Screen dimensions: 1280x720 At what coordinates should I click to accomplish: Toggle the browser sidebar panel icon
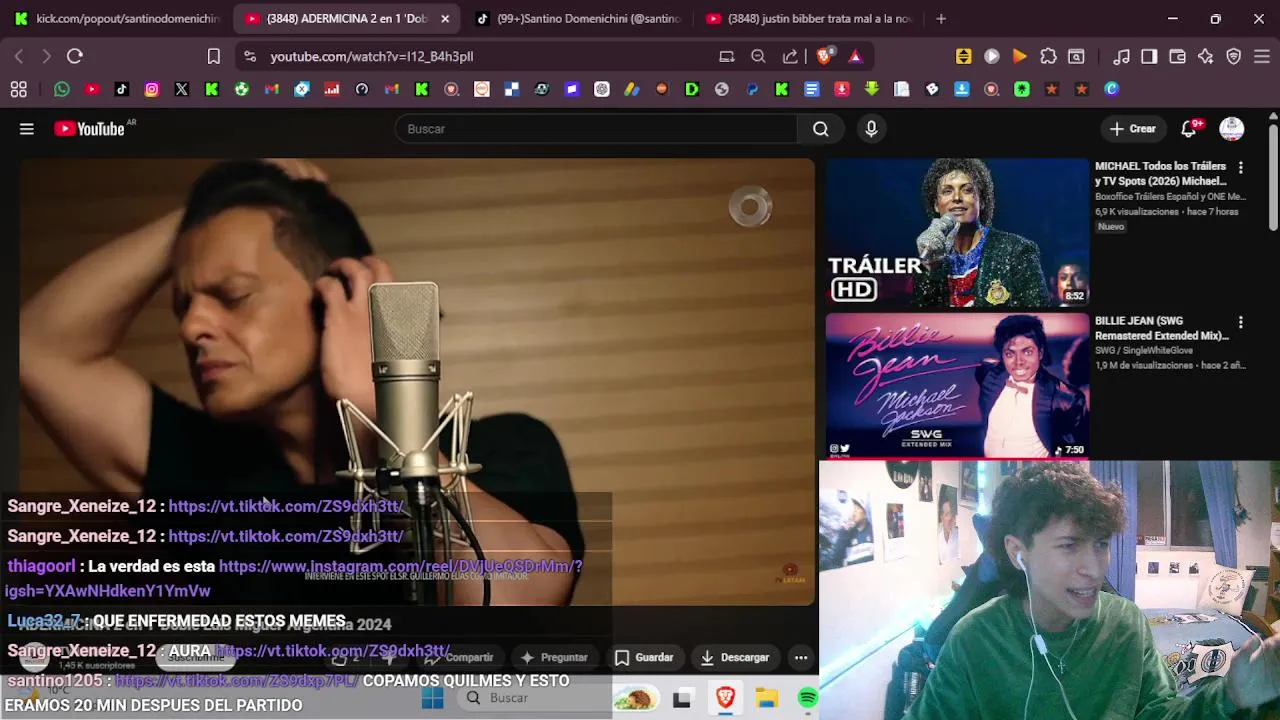click(x=1149, y=56)
